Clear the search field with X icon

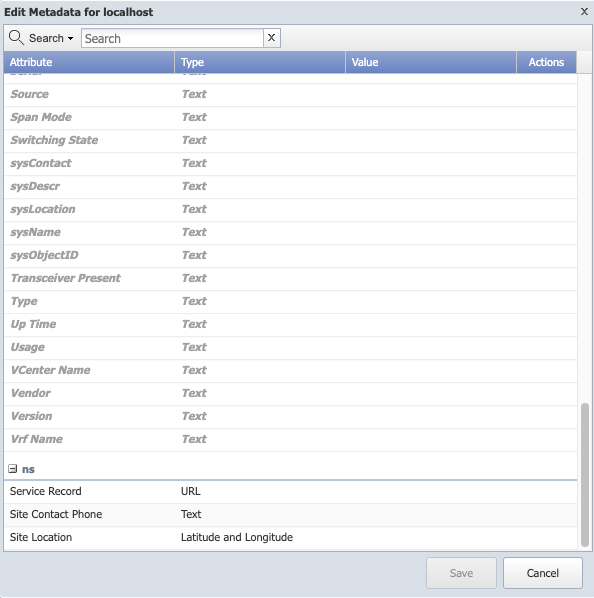271,38
